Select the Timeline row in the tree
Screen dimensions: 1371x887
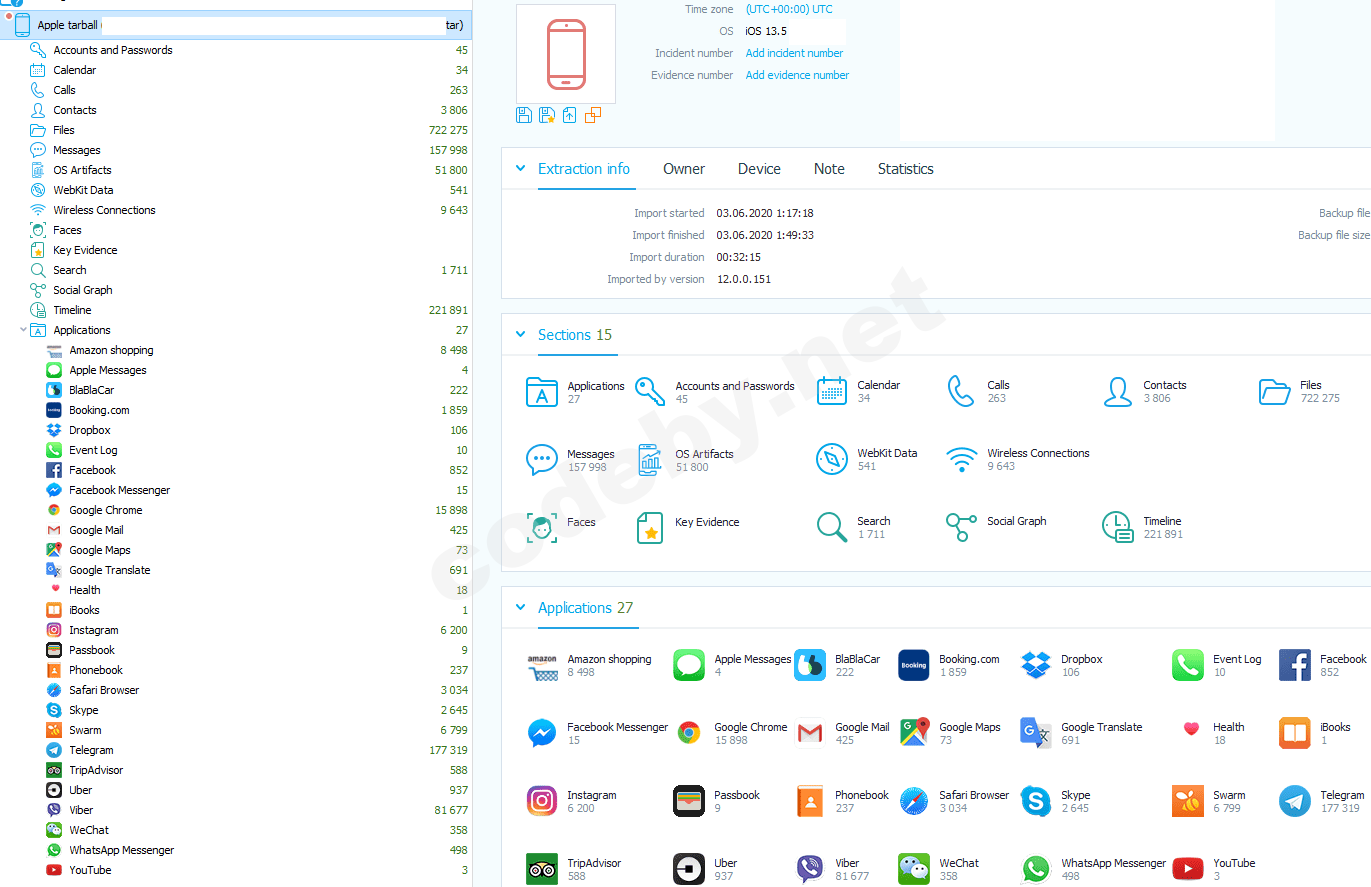(236, 310)
